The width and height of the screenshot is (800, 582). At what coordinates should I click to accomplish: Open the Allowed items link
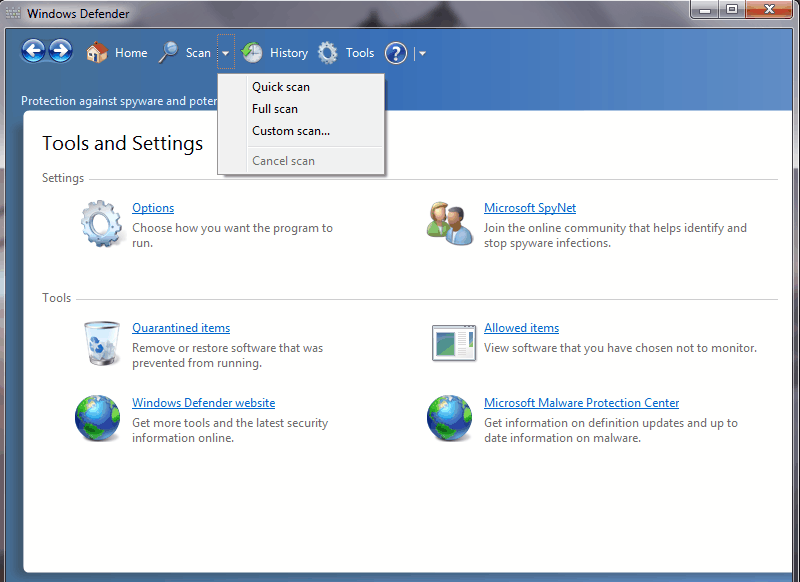521,328
